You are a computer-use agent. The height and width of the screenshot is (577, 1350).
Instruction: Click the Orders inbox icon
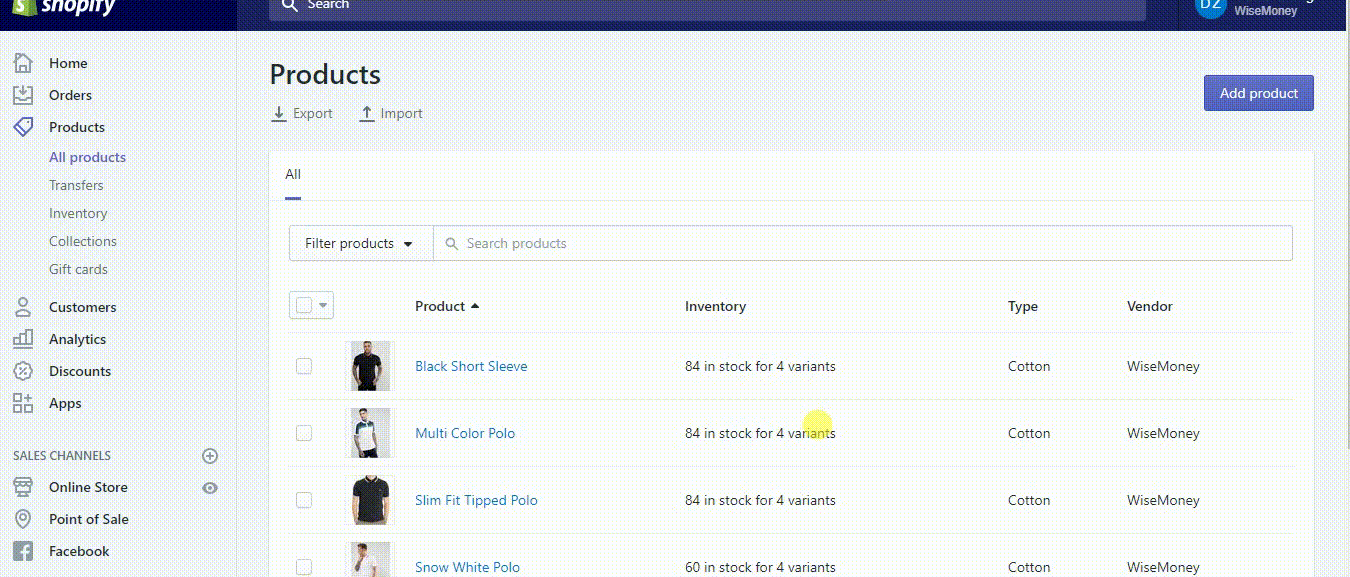(x=23, y=95)
